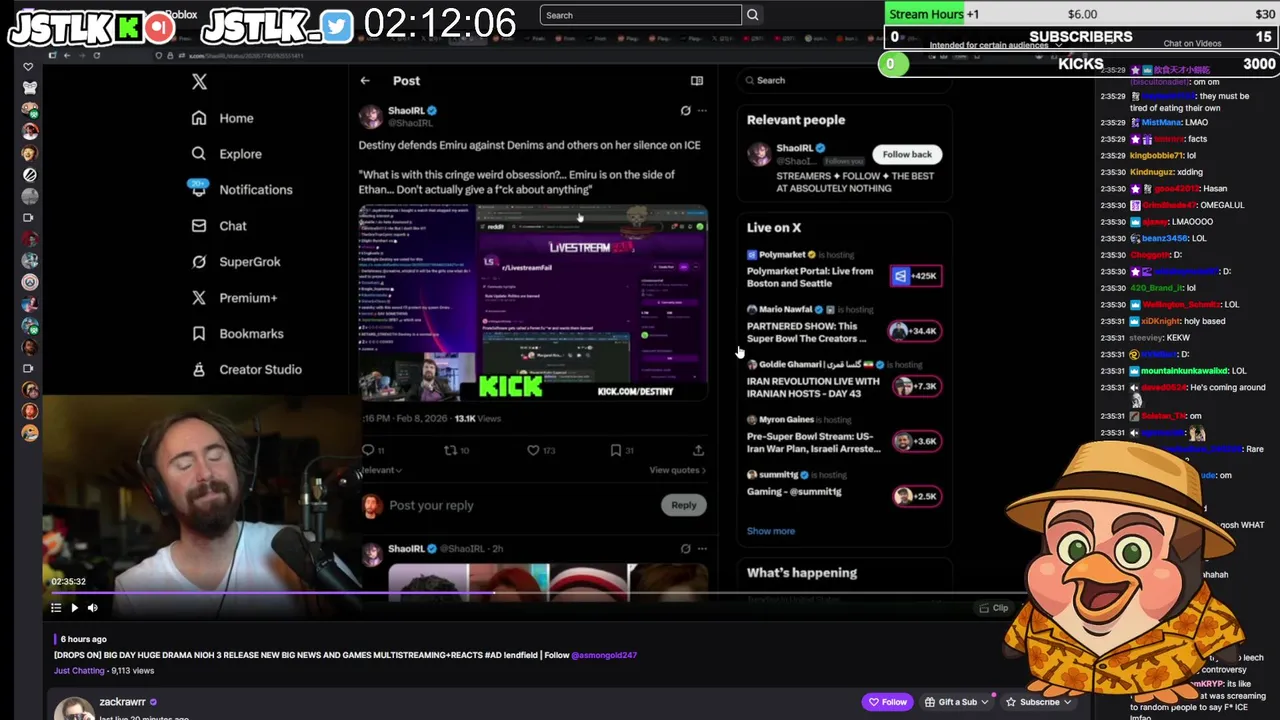
Task: Open Myron Gaines Pre-Super Bowl Stream entry
Action: [844, 436]
